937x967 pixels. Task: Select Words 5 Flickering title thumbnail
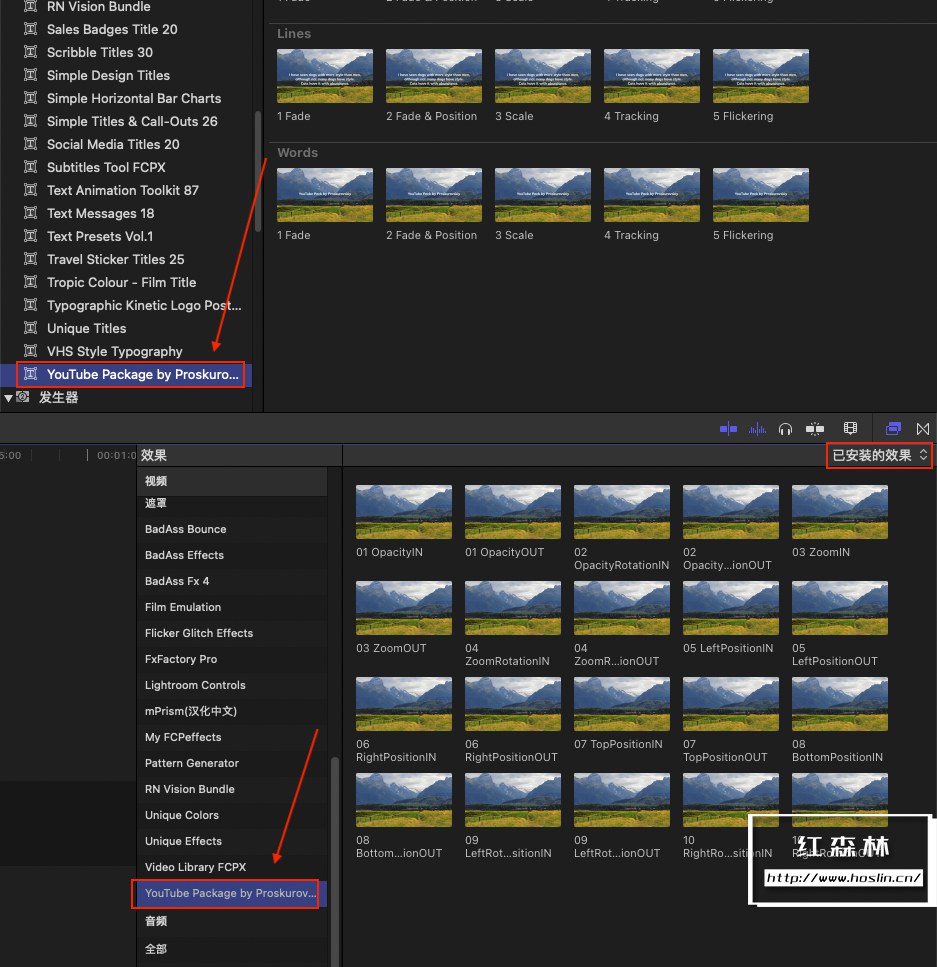(761, 195)
